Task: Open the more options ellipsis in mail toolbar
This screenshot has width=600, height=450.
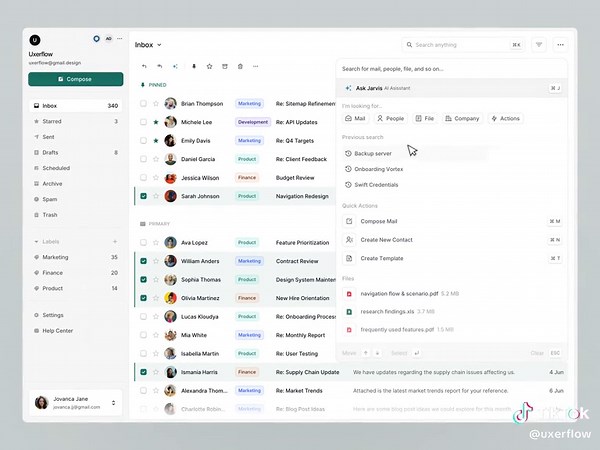Action: (x=256, y=67)
